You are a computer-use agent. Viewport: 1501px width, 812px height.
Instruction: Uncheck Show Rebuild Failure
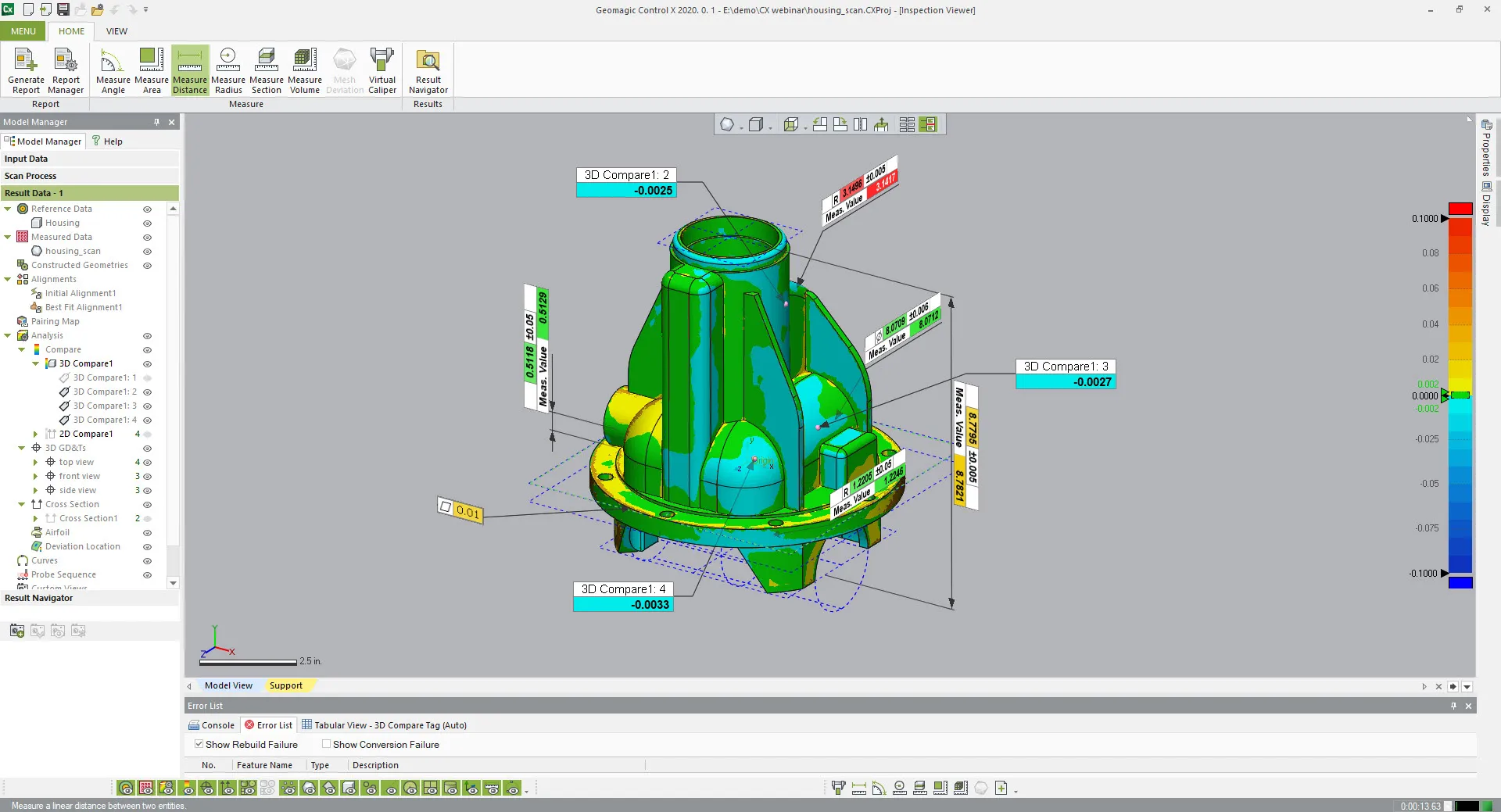[199, 744]
